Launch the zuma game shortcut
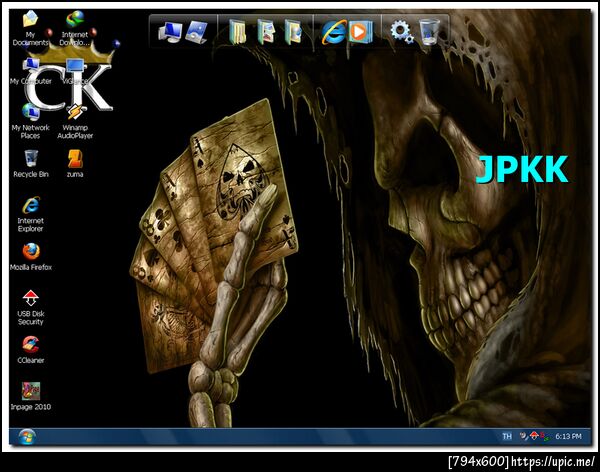 pyautogui.click(x=75, y=164)
